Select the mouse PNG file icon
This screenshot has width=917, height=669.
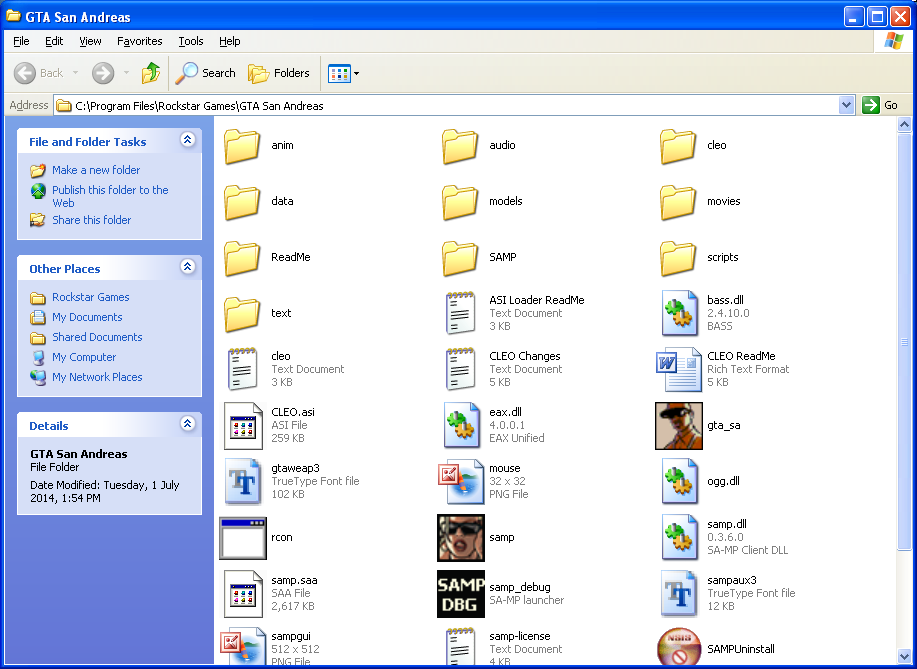click(460, 481)
